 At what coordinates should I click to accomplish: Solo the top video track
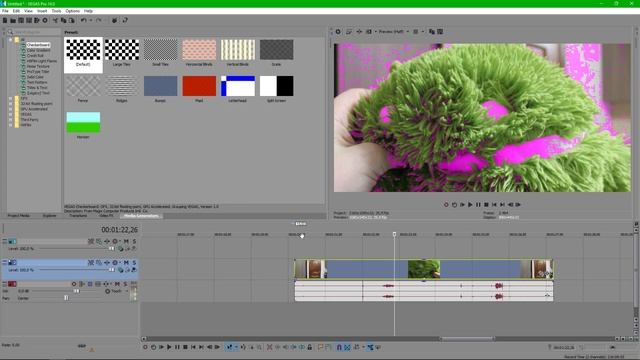point(134,241)
